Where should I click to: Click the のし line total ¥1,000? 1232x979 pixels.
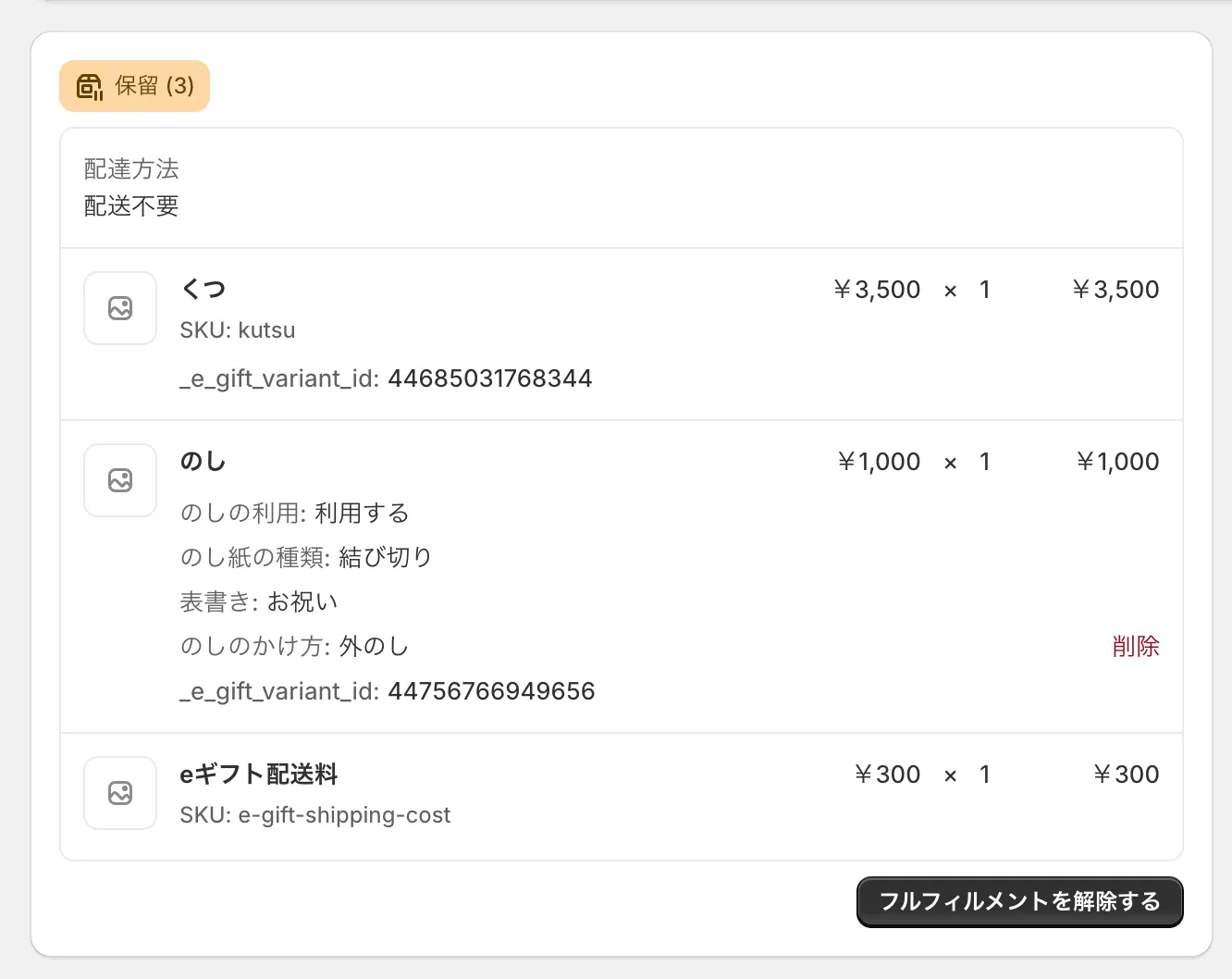coord(1117,462)
